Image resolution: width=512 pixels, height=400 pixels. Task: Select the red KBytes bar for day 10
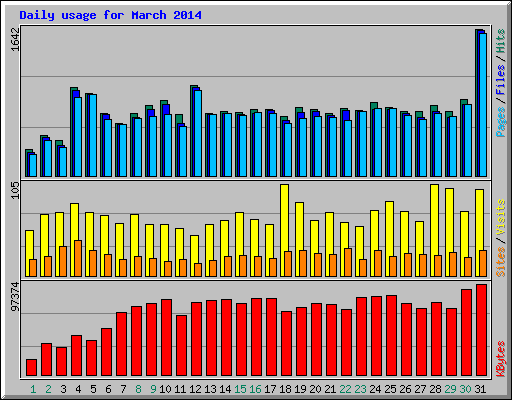[166, 337]
